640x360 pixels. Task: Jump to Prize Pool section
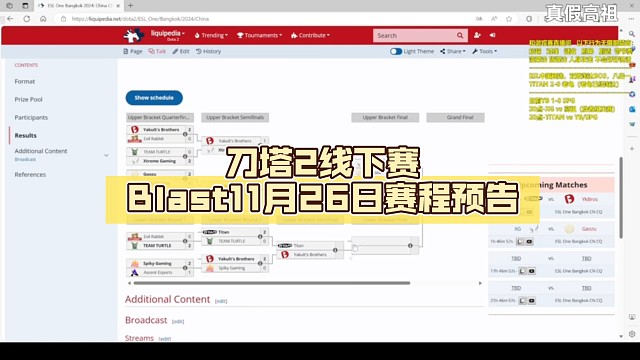(x=29, y=100)
